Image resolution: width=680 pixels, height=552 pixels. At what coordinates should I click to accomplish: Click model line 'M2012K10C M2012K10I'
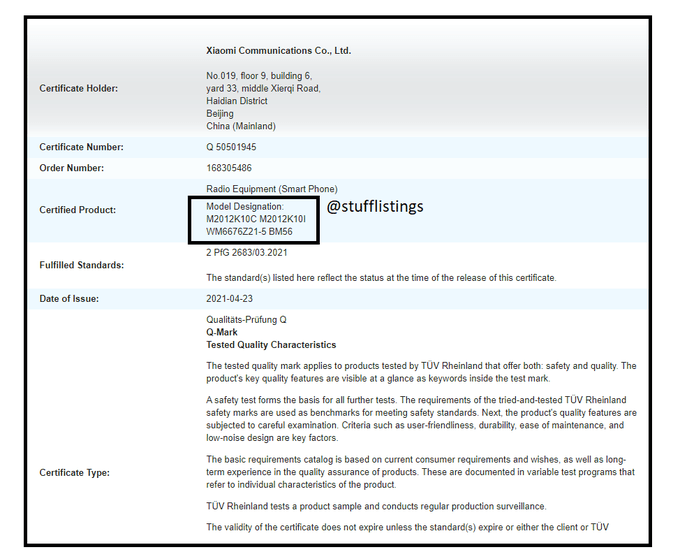tap(256, 219)
